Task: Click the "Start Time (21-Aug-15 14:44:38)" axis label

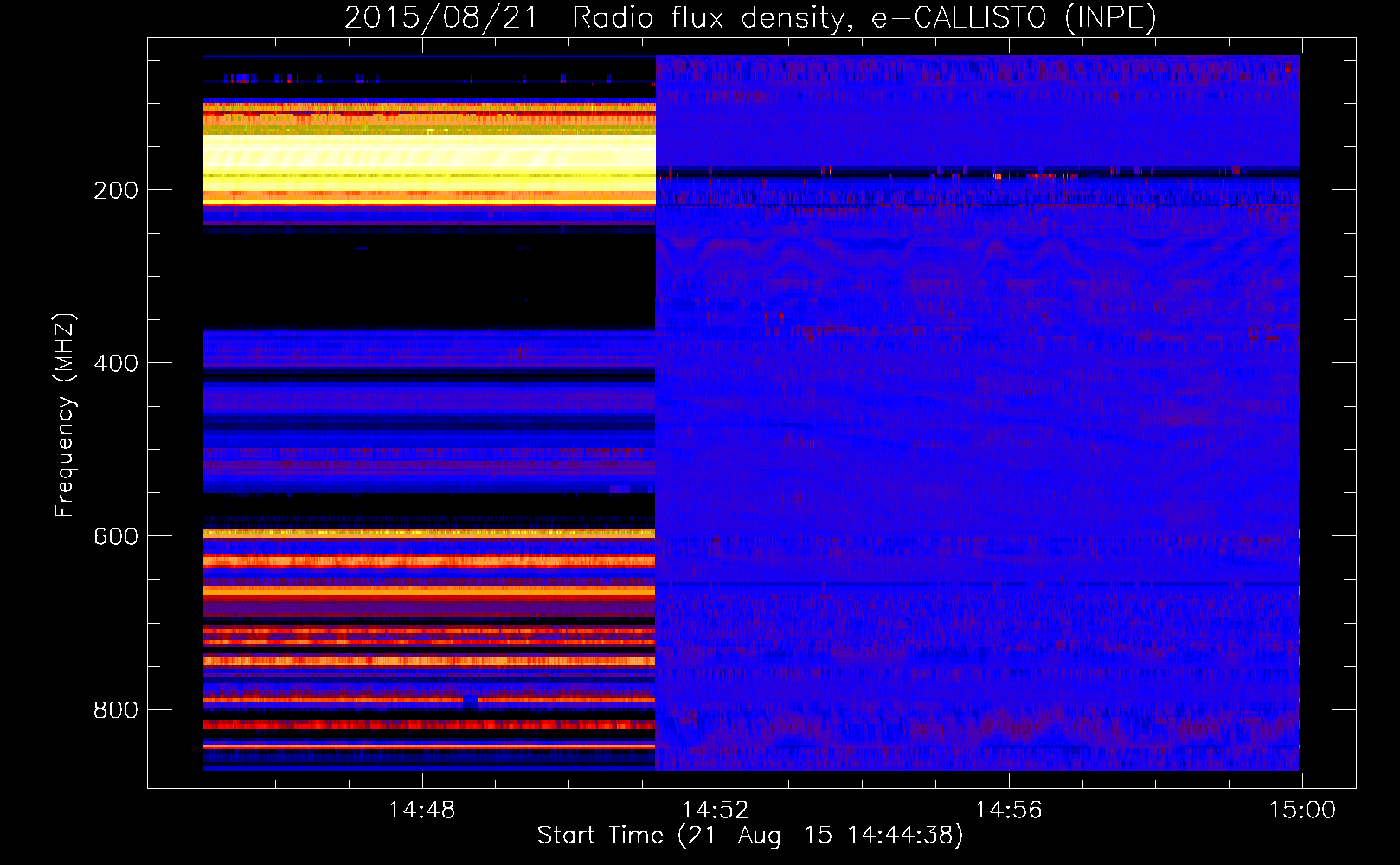Action: [750, 836]
